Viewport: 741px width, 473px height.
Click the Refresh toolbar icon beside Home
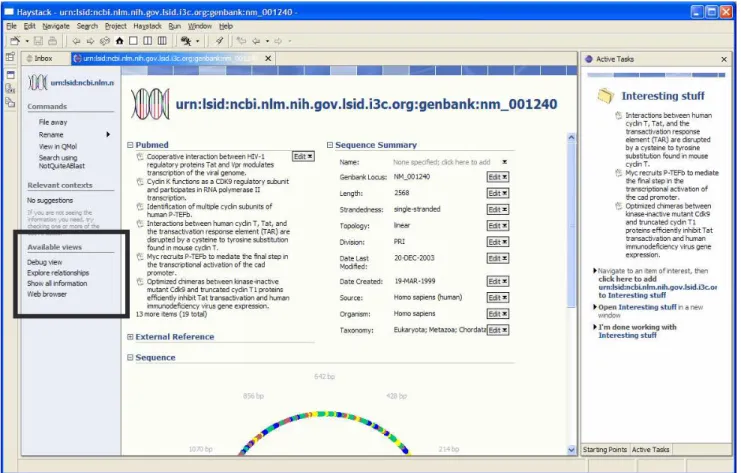(105, 41)
